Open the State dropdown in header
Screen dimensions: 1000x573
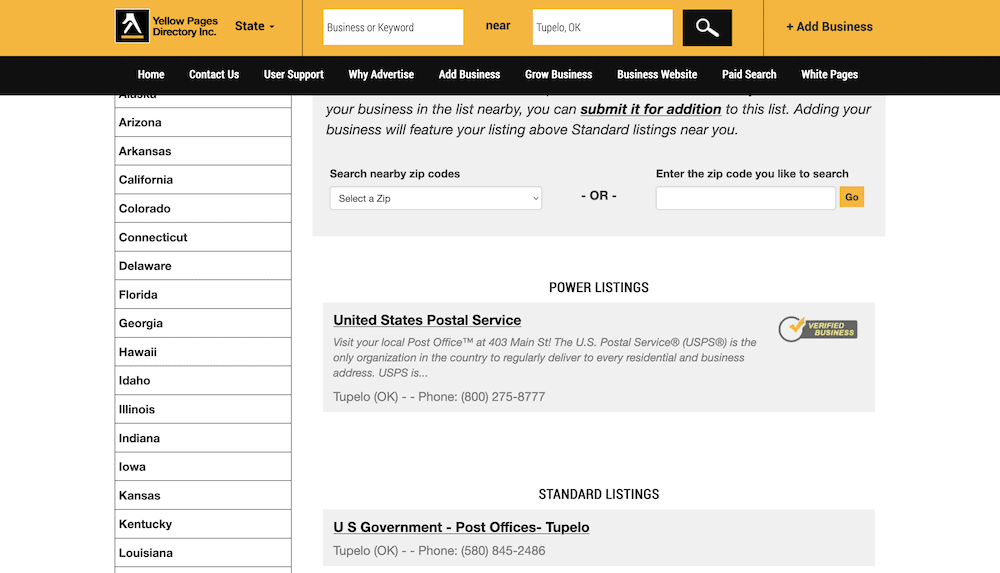pos(254,26)
